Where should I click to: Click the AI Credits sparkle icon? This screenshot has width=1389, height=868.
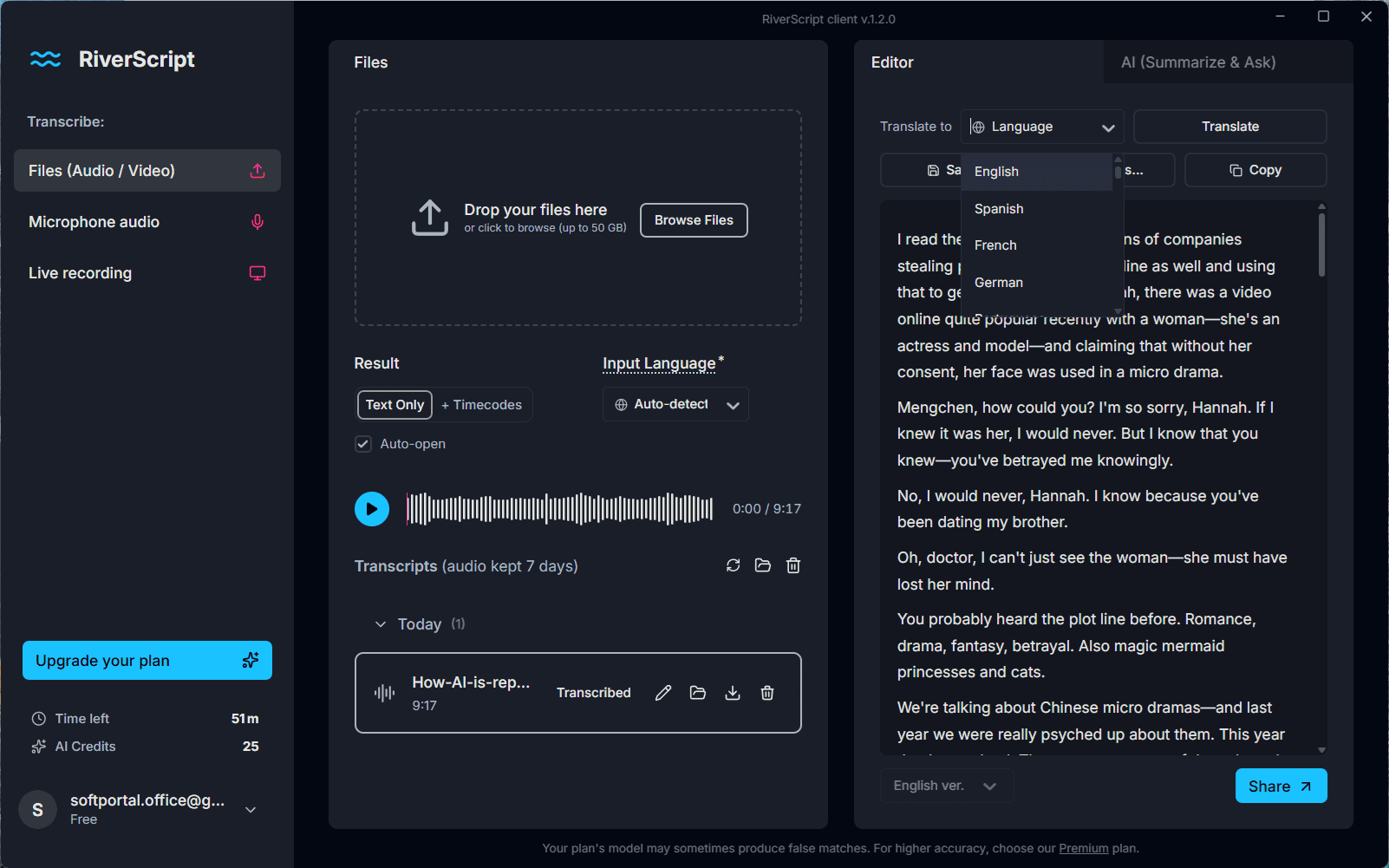coord(39,747)
